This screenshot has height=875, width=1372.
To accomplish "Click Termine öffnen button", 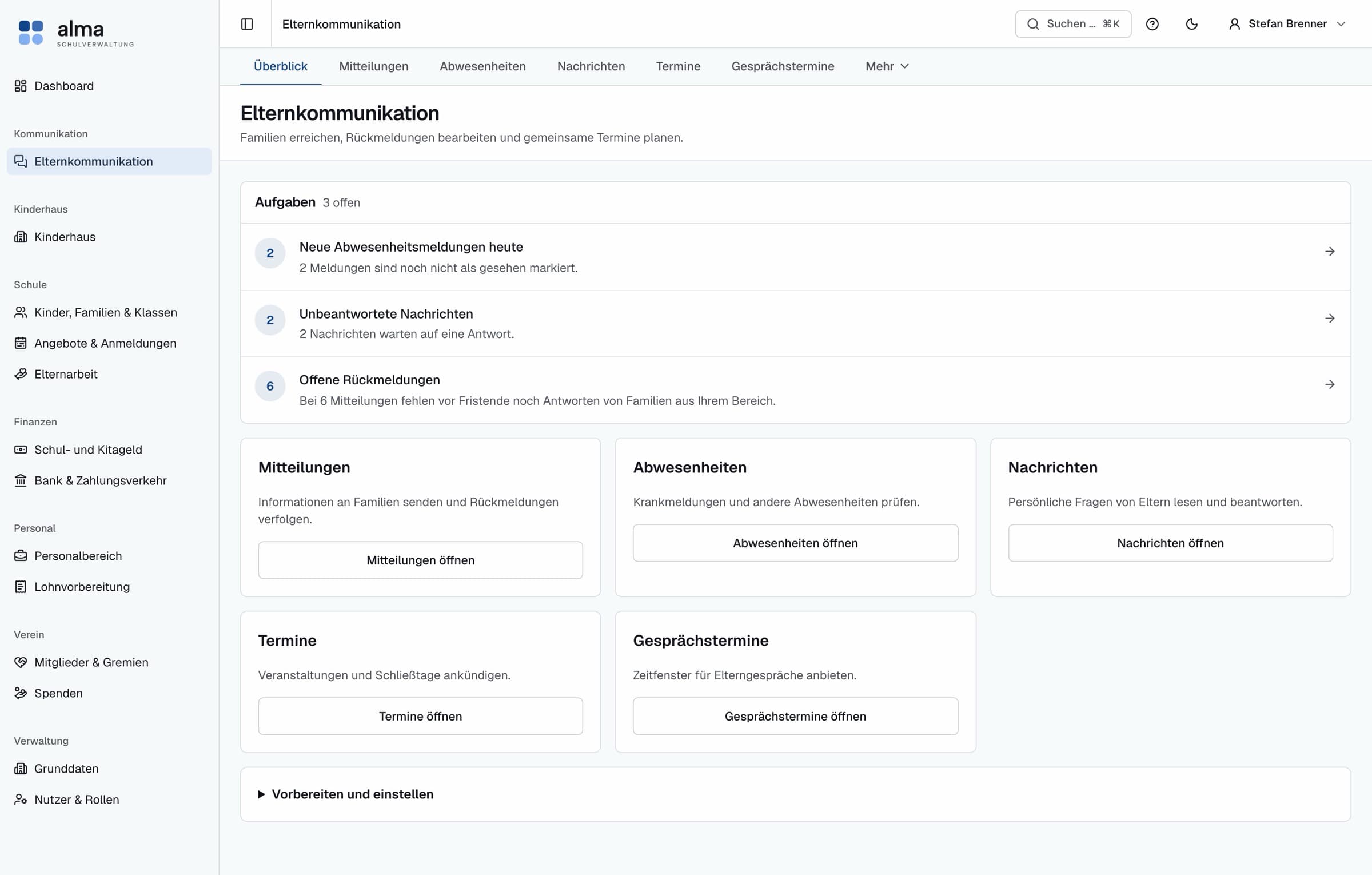I will tap(420, 716).
